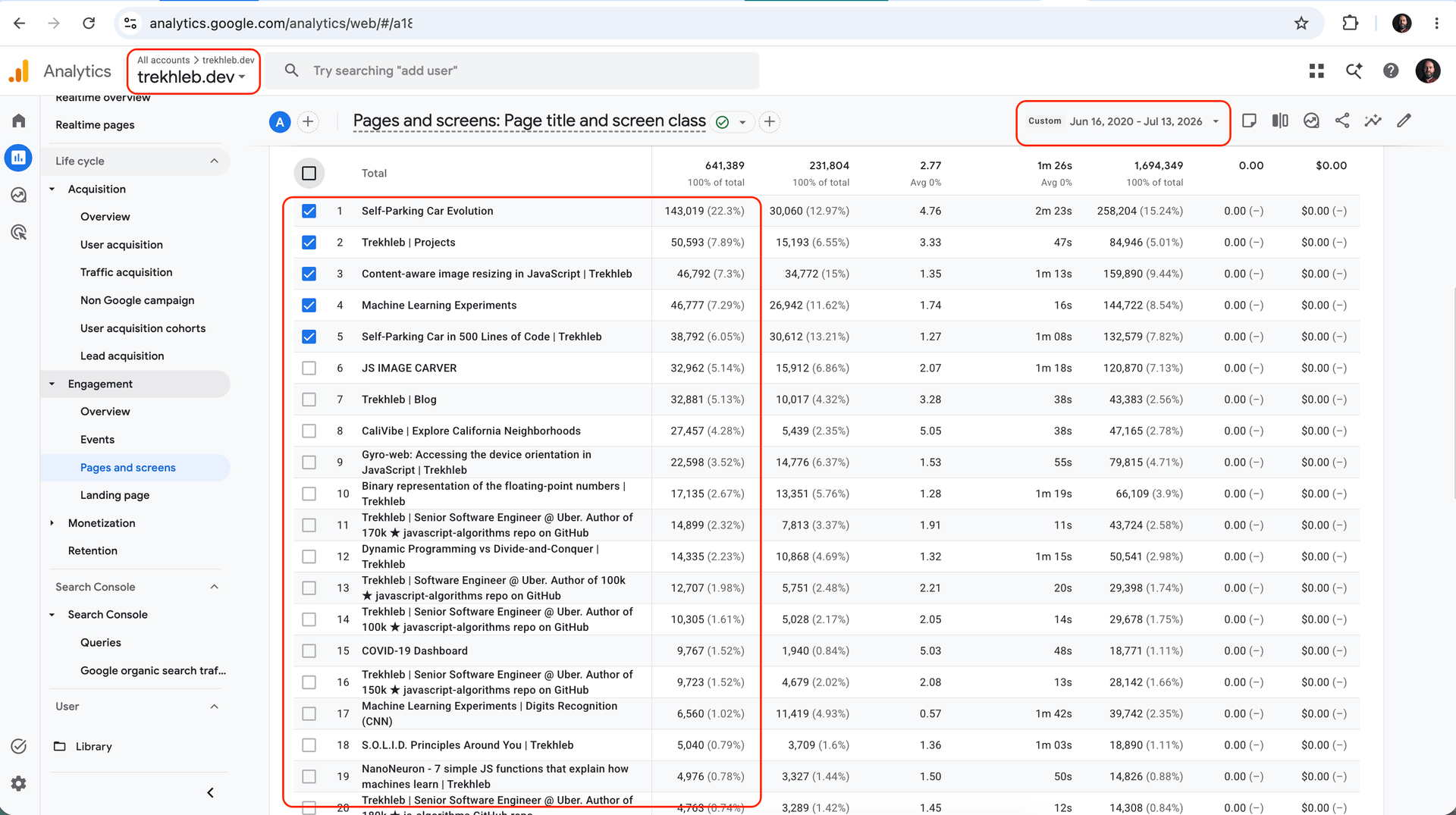Open custom date range picker

pyautogui.click(x=1123, y=121)
